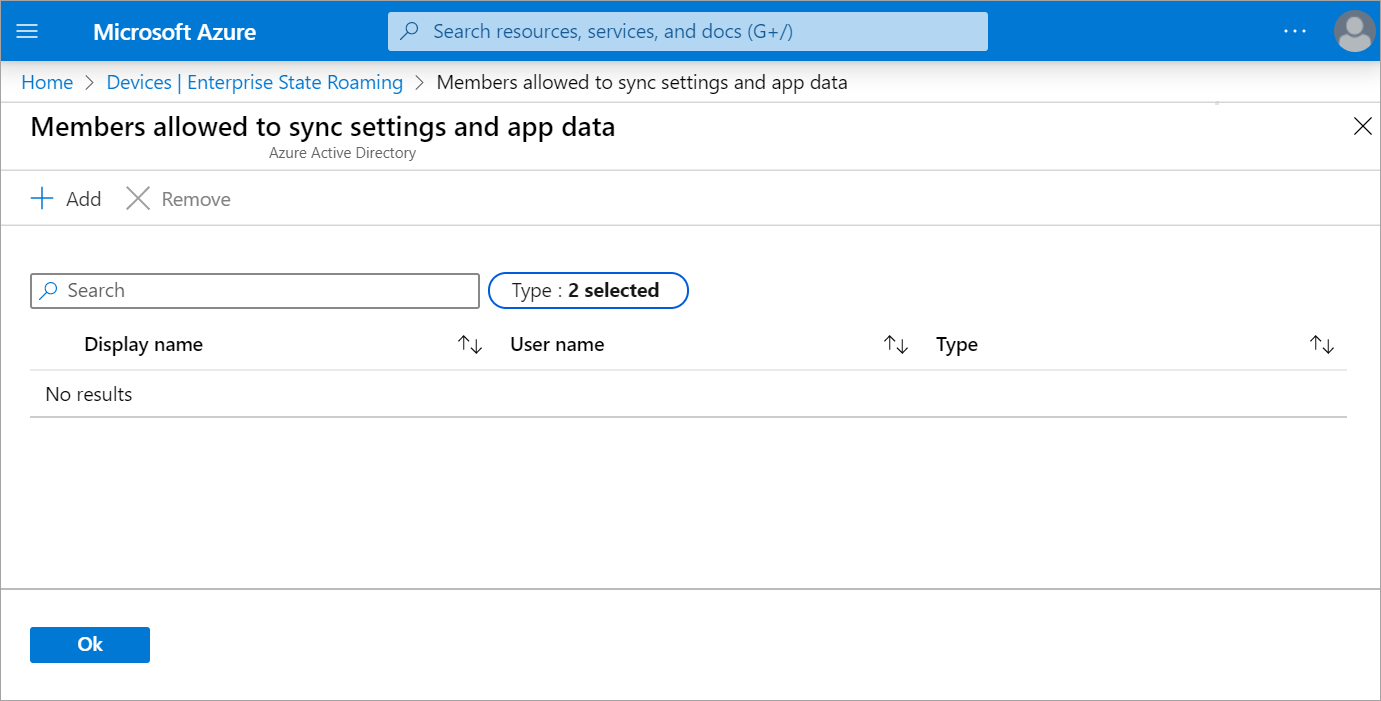Open Devices | Enterprise State Roaming breadcrumb
The width and height of the screenshot is (1381, 701).
(254, 82)
